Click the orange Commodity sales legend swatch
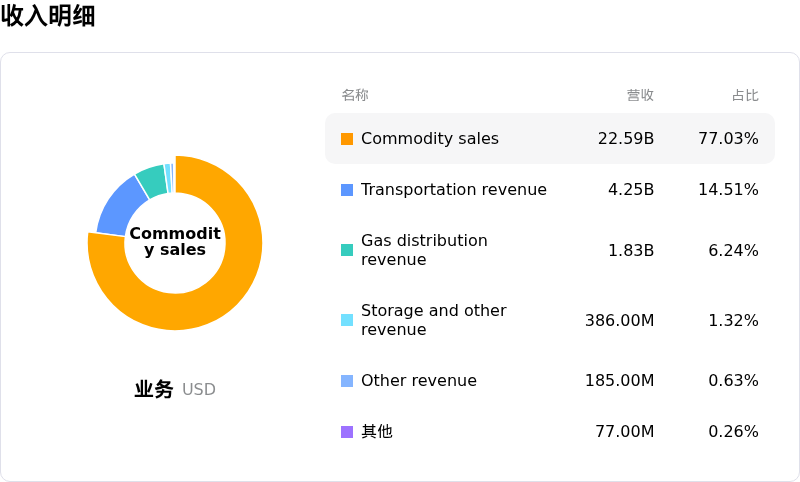The height and width of the screenshot is (482, 800). [347, 139]
